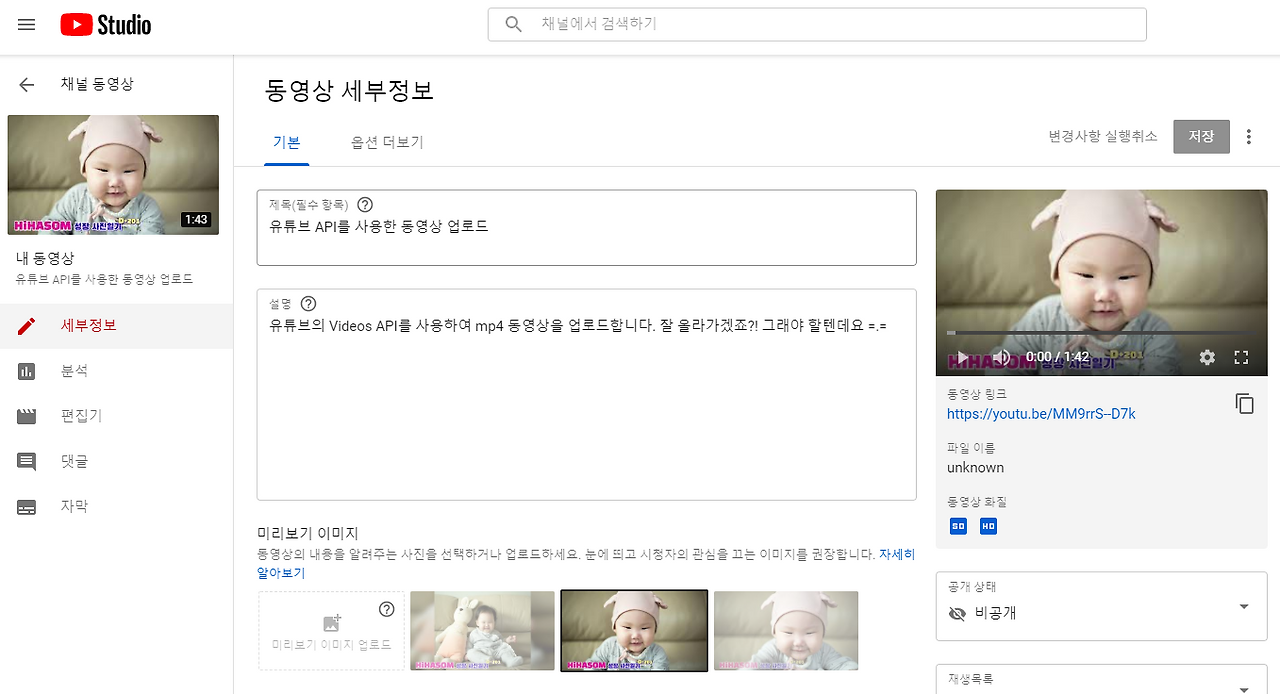The height and width of the screenshot is (694, 1280).
Task: Mute the video player volume
Action: pos(1001,357)
